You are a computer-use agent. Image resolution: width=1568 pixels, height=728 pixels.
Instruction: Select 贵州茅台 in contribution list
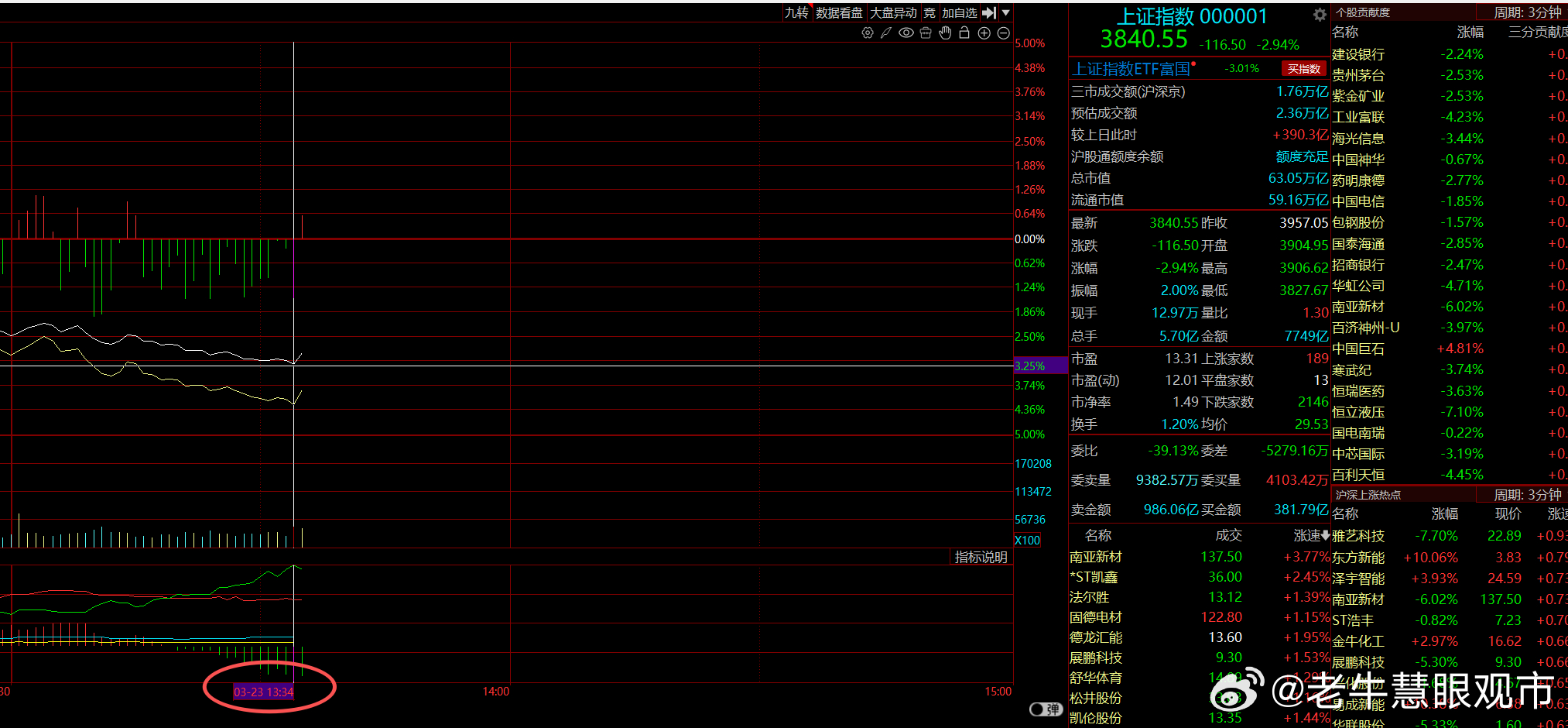coord(1358,75)
